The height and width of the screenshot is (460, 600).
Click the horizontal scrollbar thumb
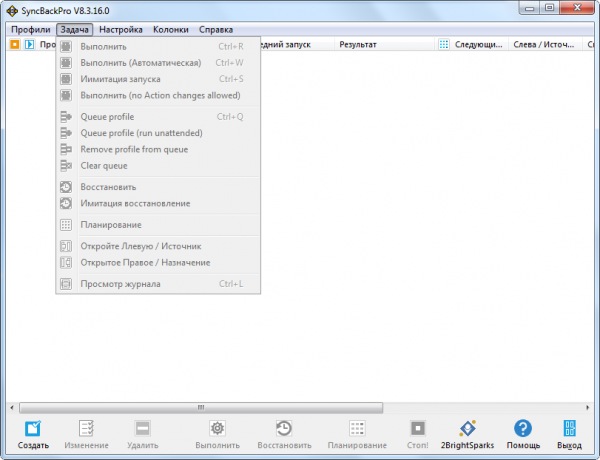[x=200, y=407]
